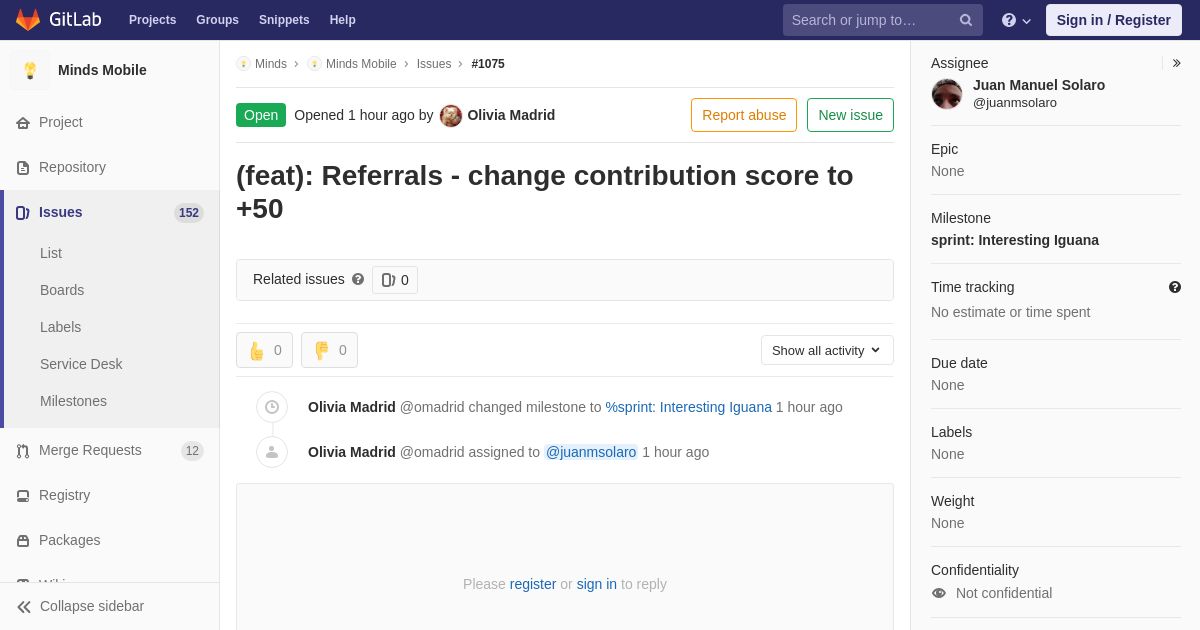This screenshot has width=1200, height=630.
Task: Open the help question mark menu
Action: pyautogui.click(x=1016, y=20)
